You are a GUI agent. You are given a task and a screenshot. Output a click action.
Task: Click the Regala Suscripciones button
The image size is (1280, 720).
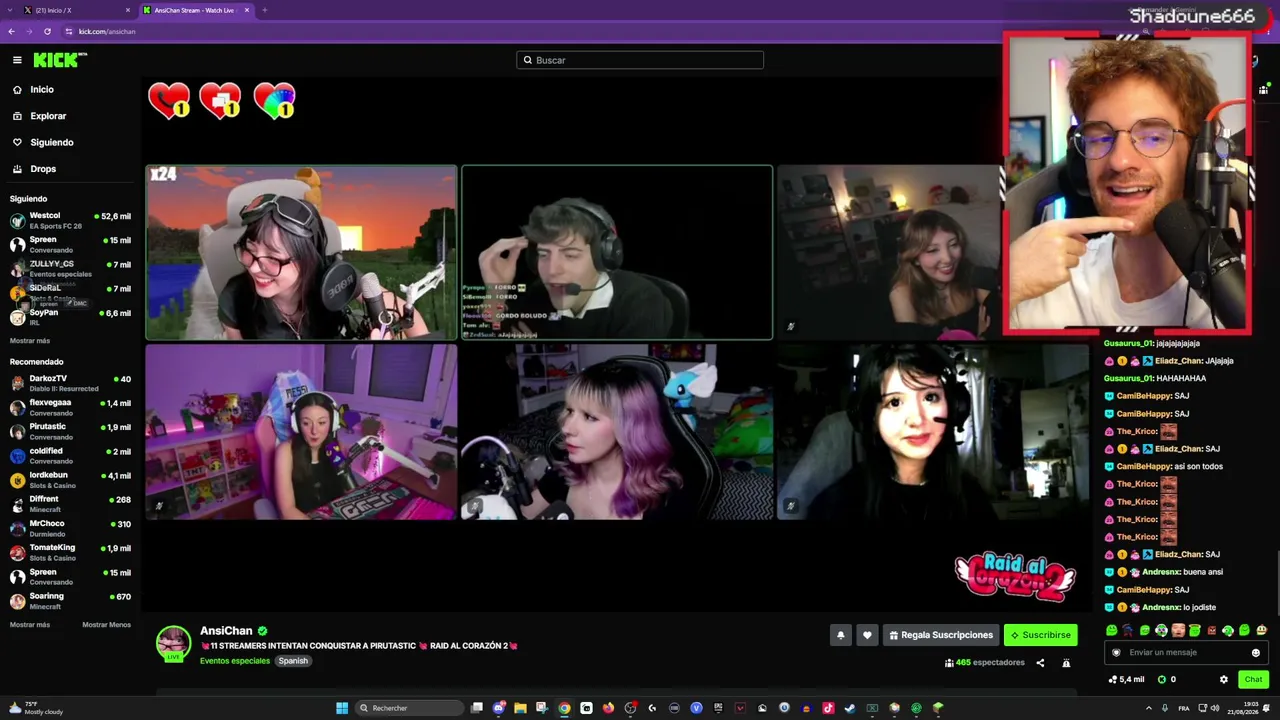click(941, 635)
